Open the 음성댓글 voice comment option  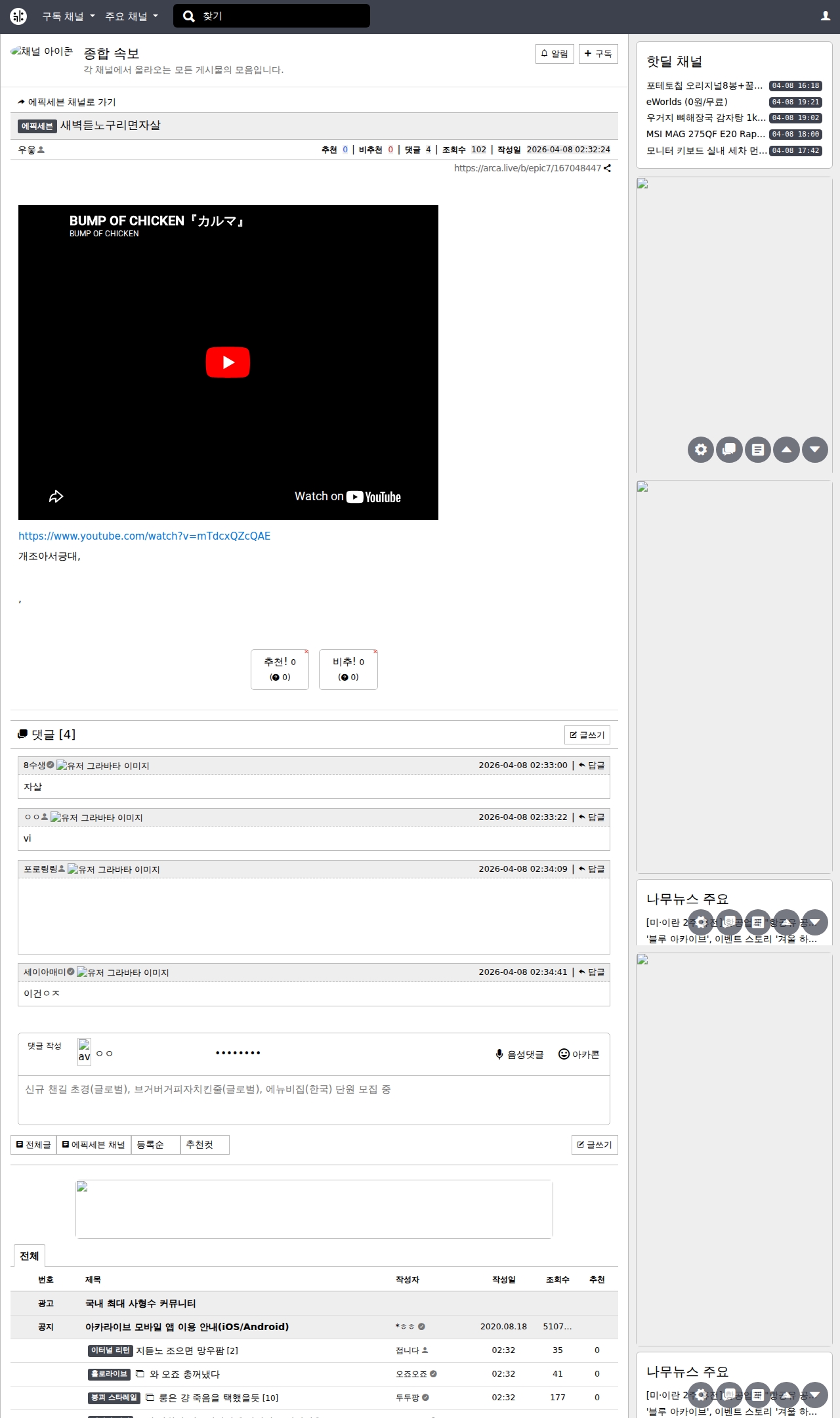click(520, 1054)
